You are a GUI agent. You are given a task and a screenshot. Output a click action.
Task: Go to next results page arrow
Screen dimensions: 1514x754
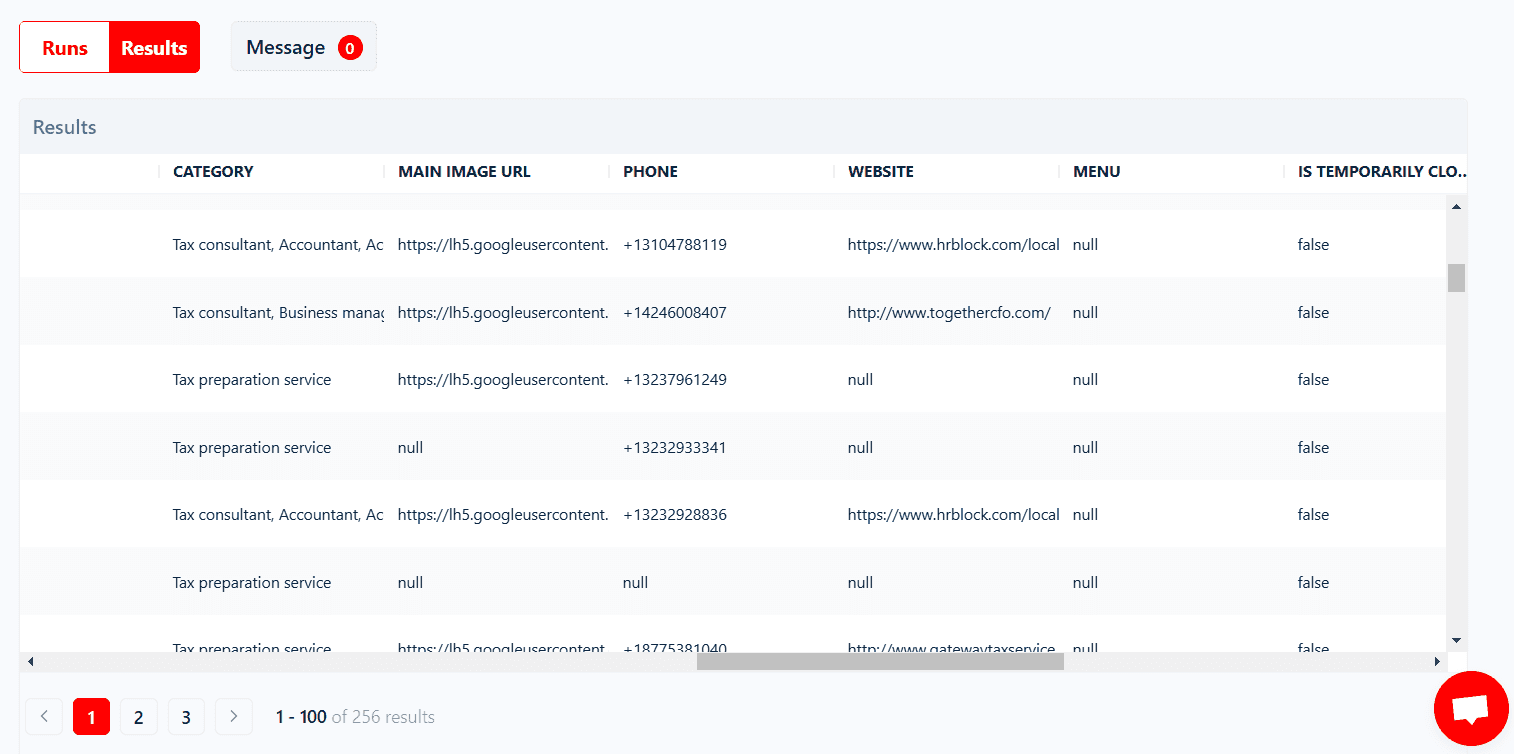point(234,716)
